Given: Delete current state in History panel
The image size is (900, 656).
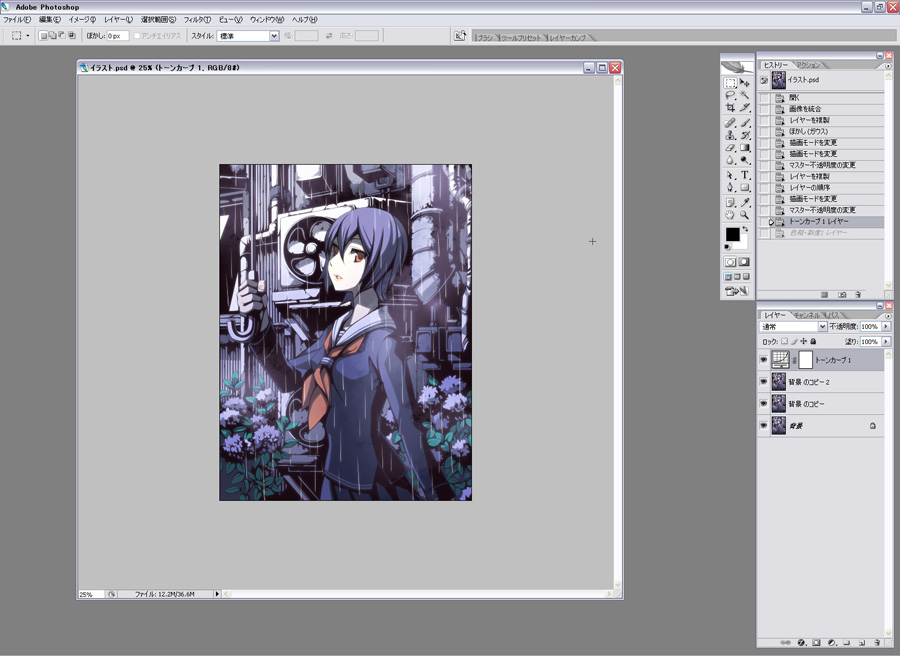Looking at the screenshot, I should [x=858, y=294].
